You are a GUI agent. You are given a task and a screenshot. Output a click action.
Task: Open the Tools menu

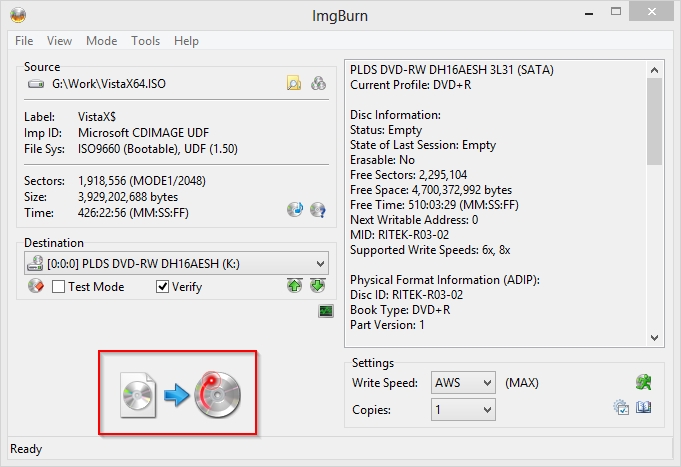[145, 41]
